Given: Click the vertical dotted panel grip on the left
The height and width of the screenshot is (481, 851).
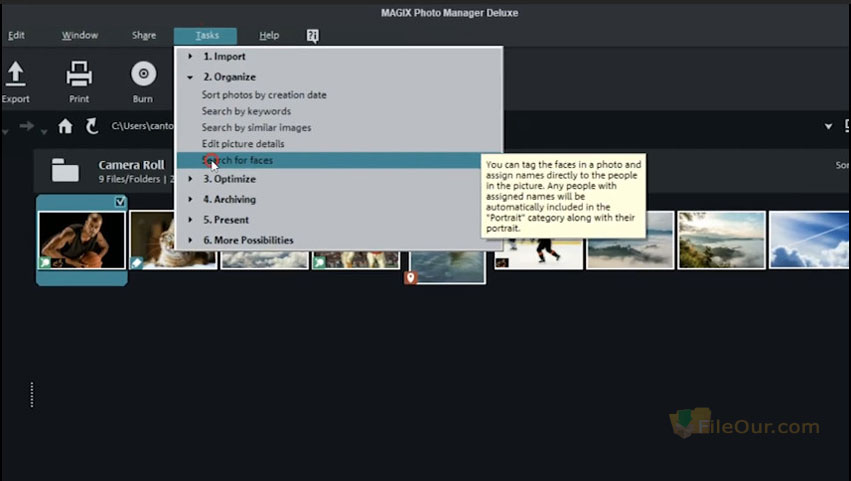Looking at the screenshot, I should (31, 395).
